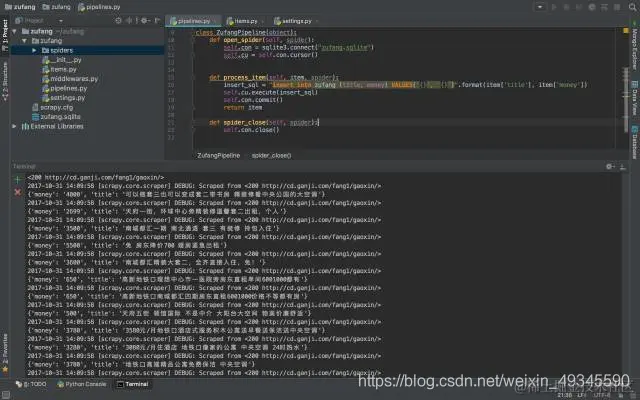The image size is (640, 400).
Task: Click Scroll from Source target icon
Action: coord(118,20)
